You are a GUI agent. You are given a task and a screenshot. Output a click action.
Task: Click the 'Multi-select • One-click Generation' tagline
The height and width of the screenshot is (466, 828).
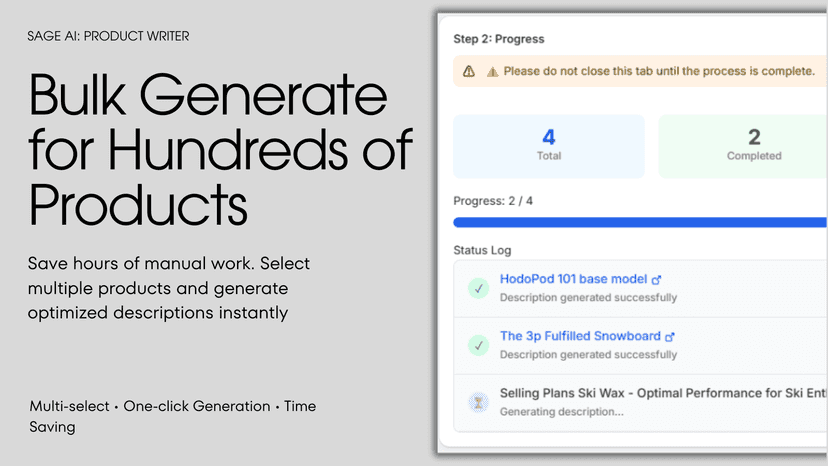click(x=172, y=416)
